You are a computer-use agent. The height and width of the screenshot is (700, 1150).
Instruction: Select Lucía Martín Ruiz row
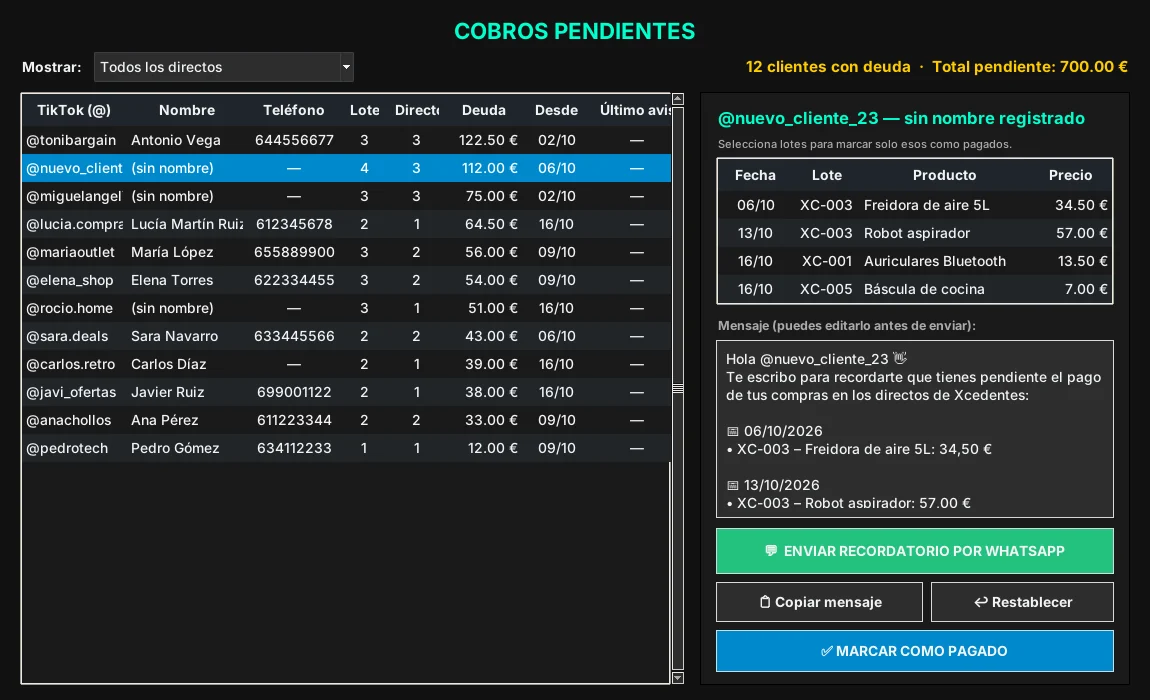(x=346, y=224)
